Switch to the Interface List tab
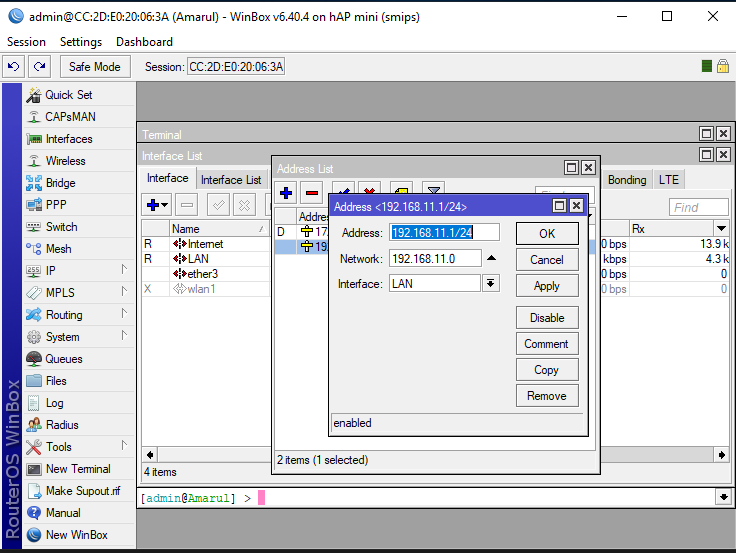The height and width of the screenshot is (553, 736). [231, 180]
